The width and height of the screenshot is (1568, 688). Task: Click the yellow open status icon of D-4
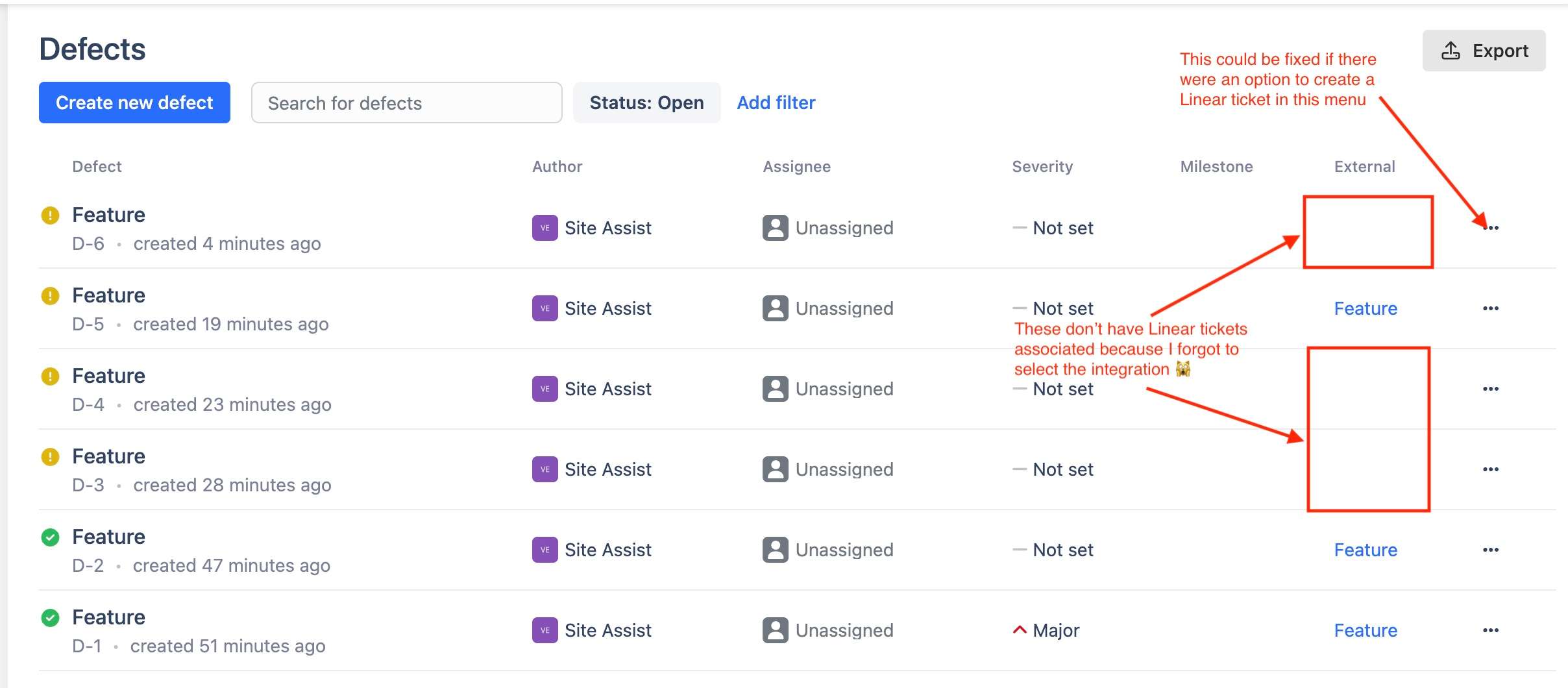pos(50,376)
